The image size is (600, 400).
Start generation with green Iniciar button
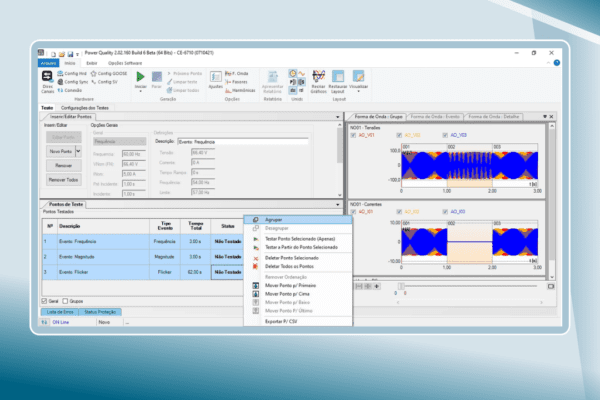tap(140, 77)
